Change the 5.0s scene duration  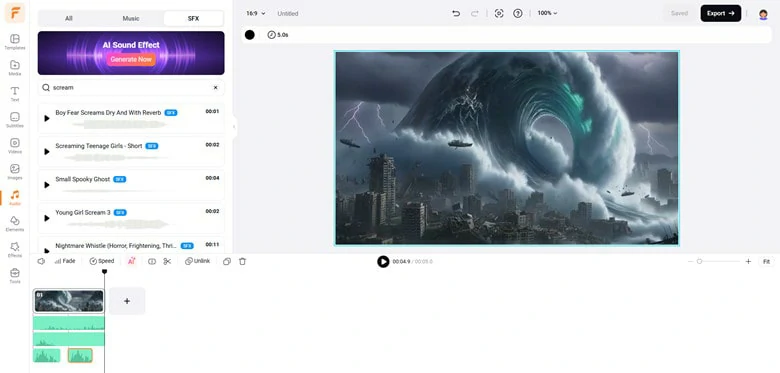(x=278, y=35)
